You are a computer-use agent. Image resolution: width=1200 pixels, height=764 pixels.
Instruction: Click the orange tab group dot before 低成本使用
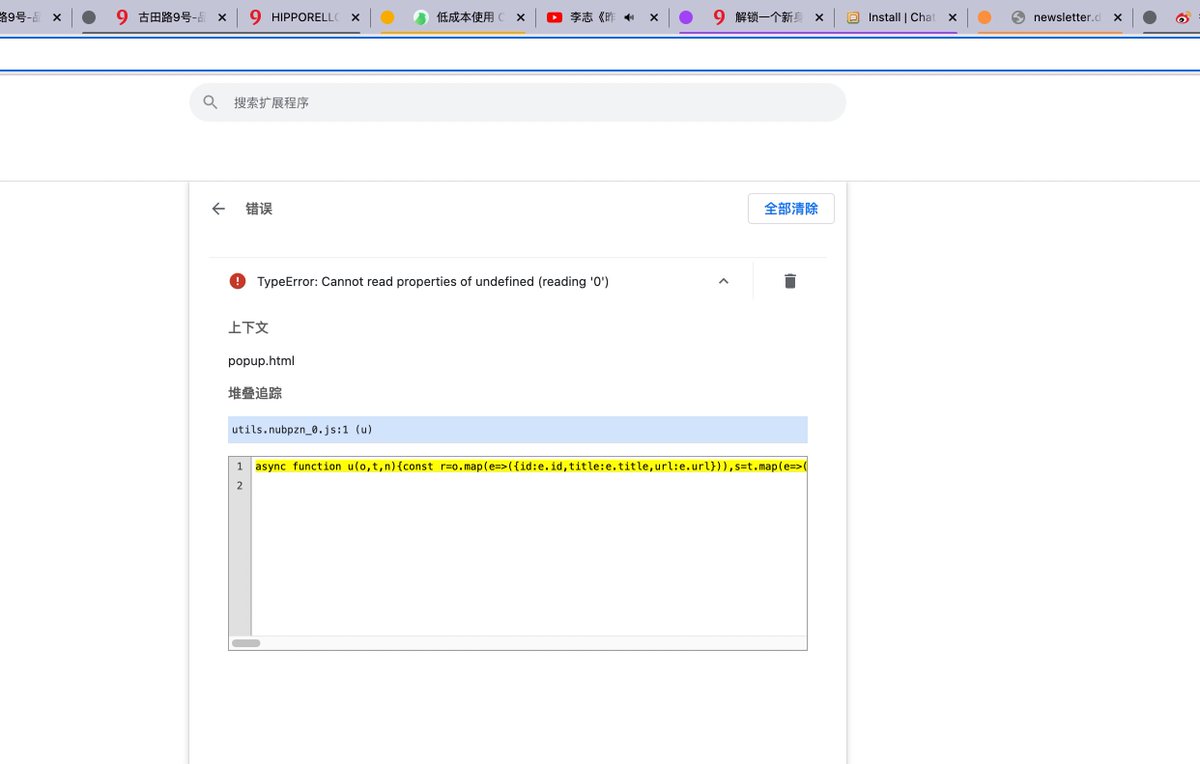388,18
